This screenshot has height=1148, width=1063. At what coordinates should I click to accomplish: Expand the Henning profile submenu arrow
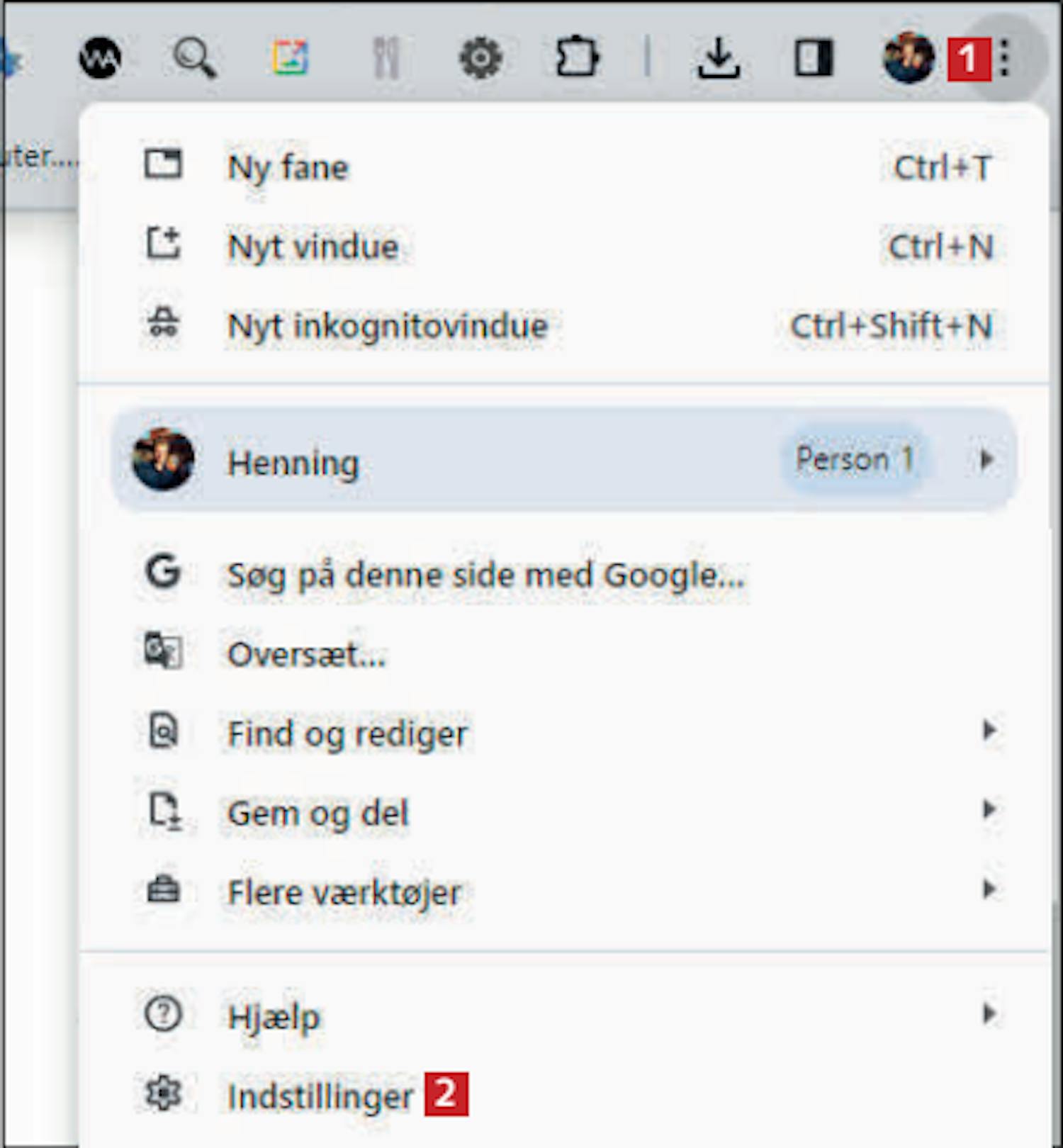[986, 460]
